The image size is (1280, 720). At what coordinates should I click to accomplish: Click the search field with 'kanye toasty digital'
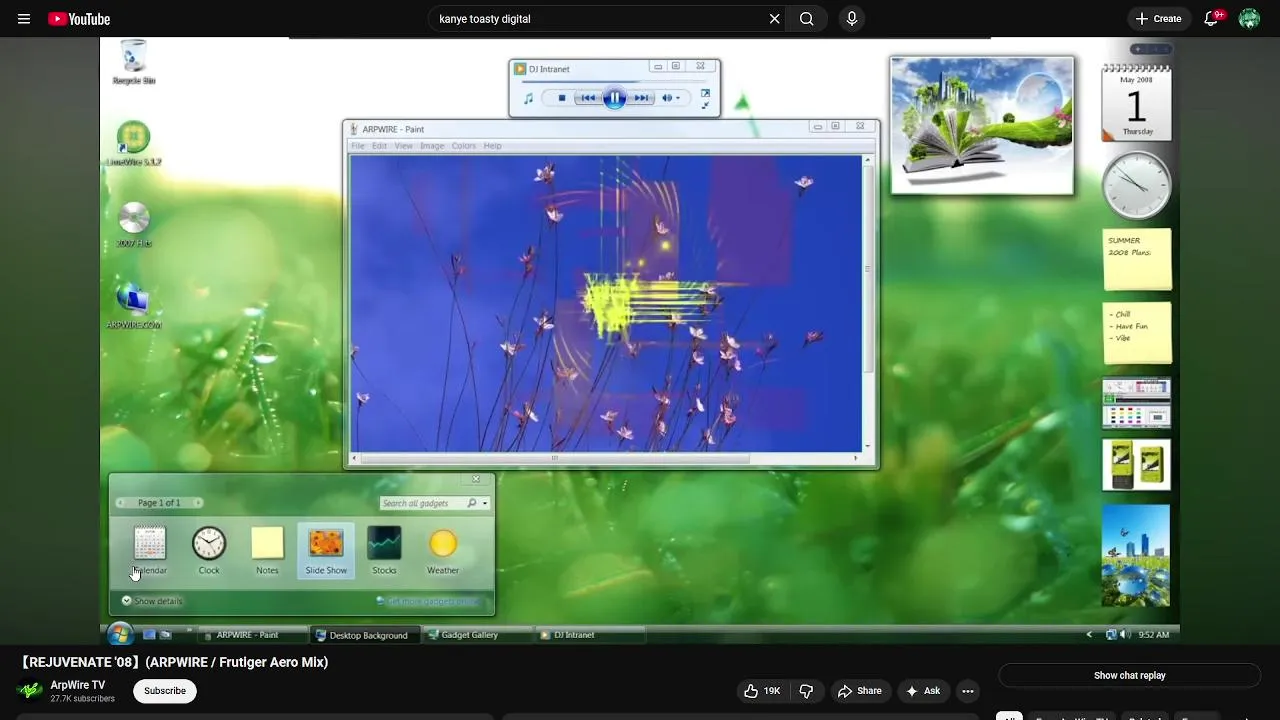pos(600,19)
